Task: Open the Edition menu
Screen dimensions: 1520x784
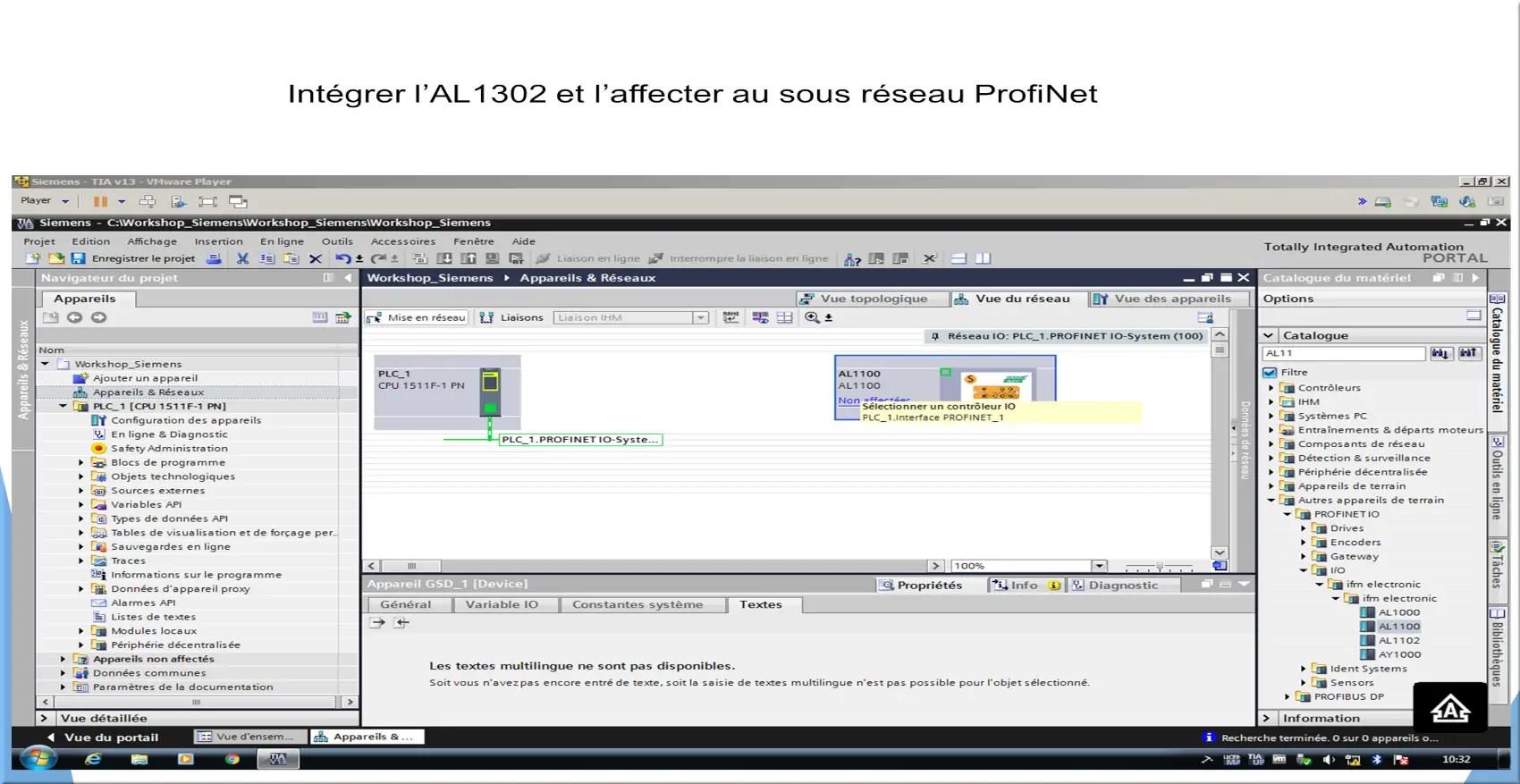Action: click(91, 241)
